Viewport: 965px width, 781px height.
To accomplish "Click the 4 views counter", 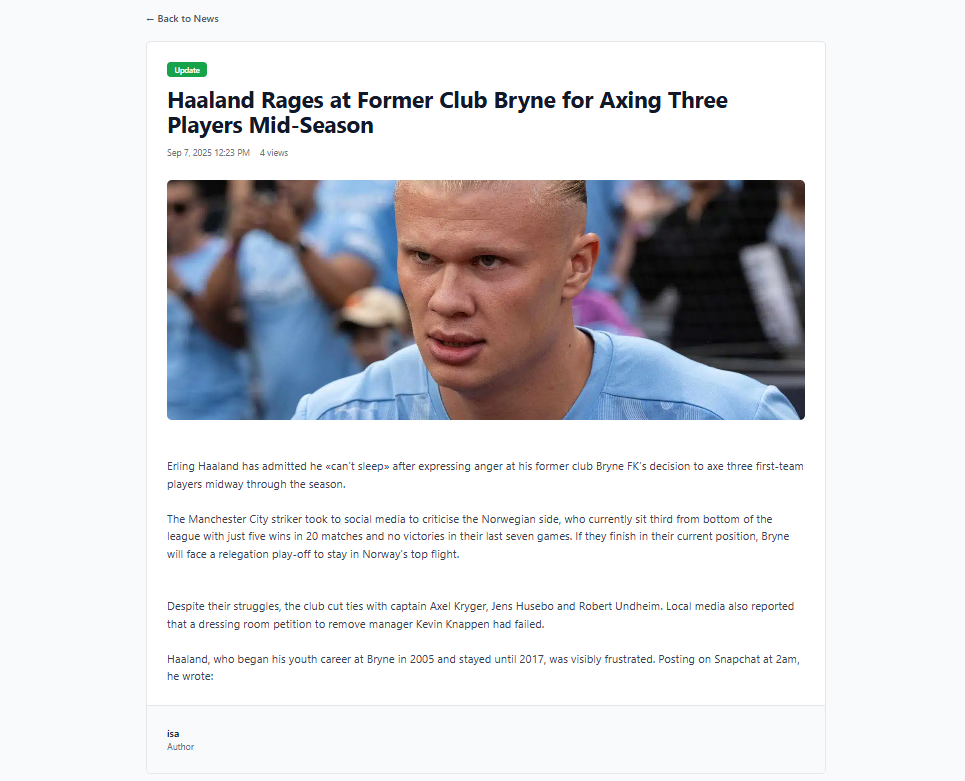I will click(x=274, y=153).
